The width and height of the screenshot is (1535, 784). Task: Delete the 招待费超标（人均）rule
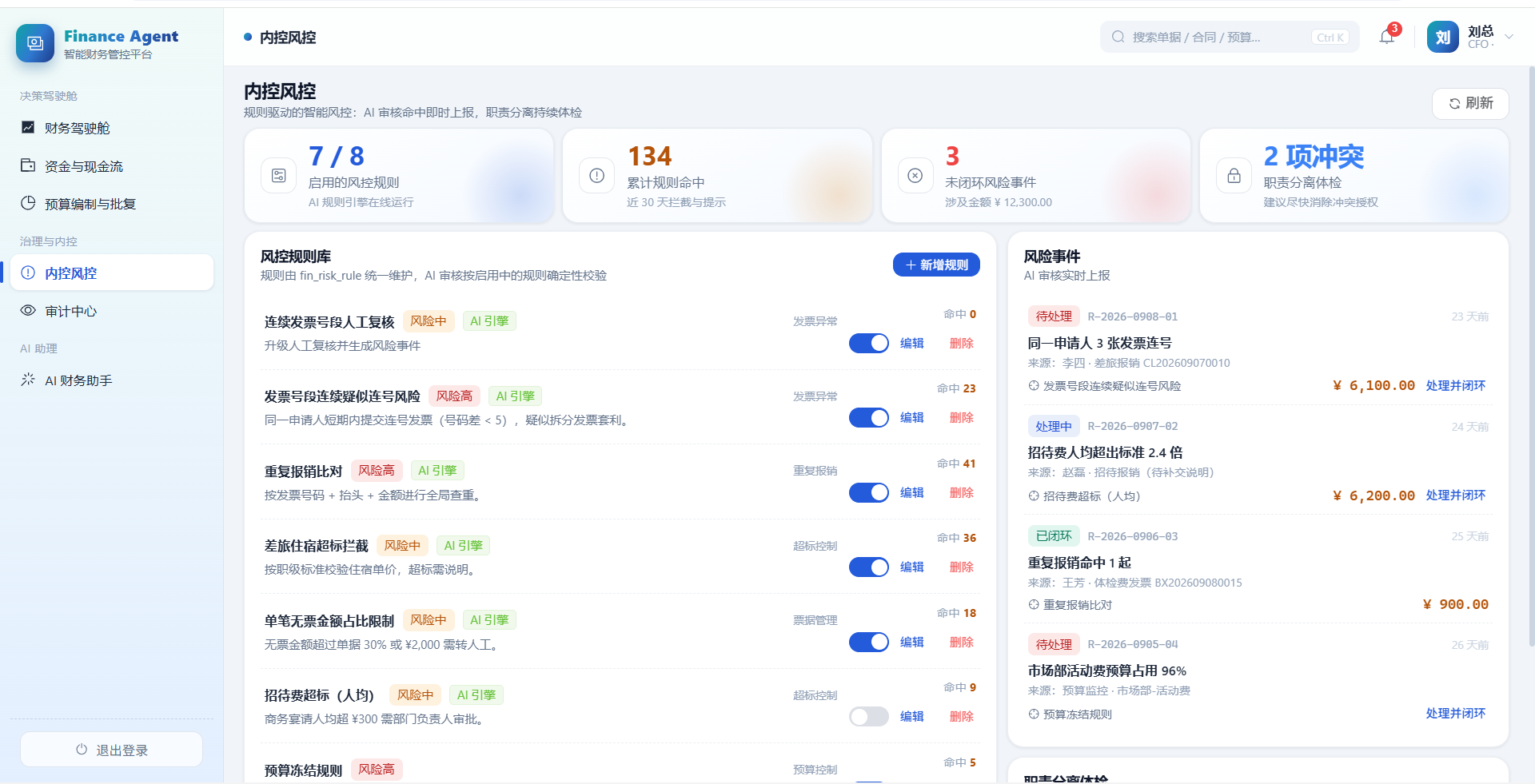pyautogui.click(x=961, y=716)
